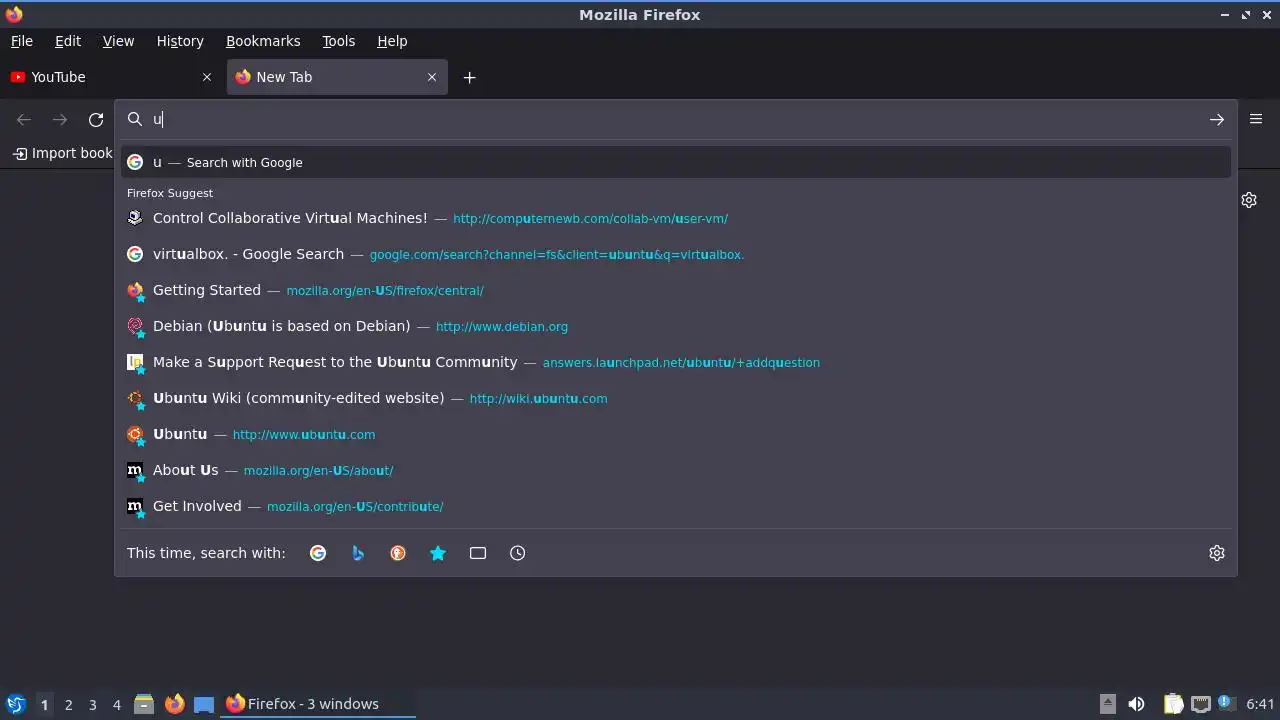Switch to workspace 2
1280x720 pixels.
[68, 704]
